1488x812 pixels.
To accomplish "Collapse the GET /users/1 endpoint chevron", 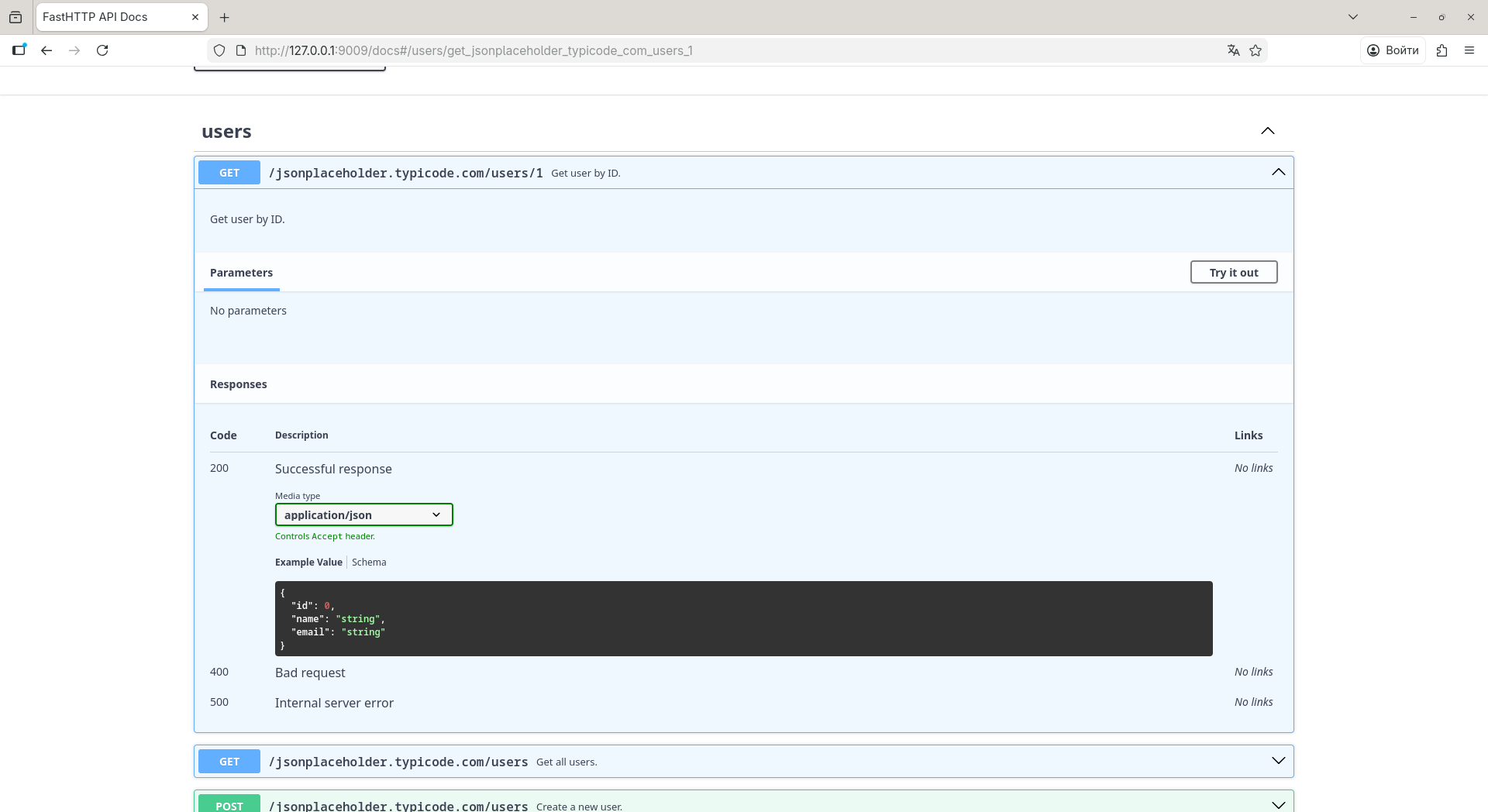I will point(1279,172).
